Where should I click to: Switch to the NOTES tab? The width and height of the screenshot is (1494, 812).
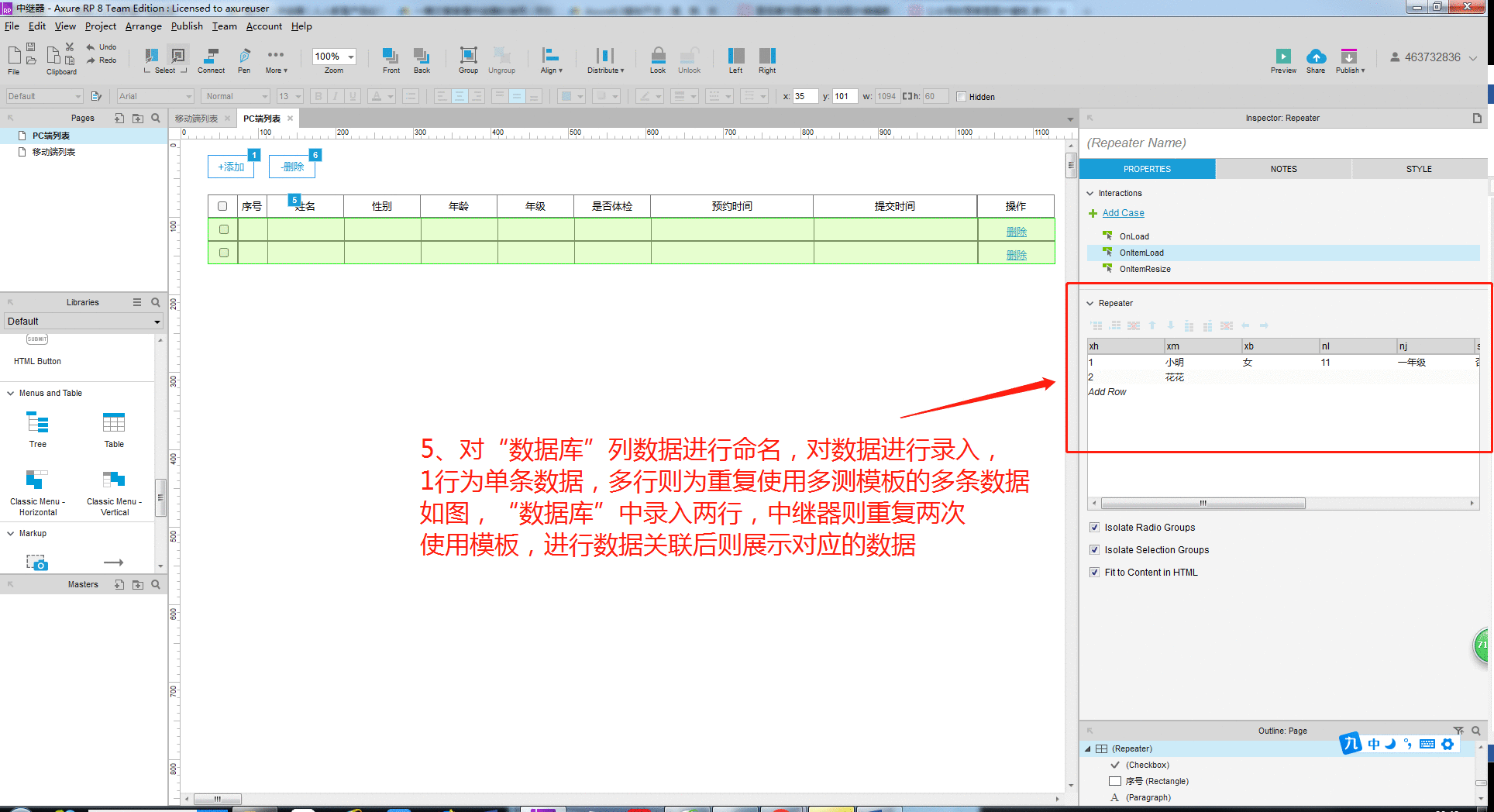(1283, 169)
